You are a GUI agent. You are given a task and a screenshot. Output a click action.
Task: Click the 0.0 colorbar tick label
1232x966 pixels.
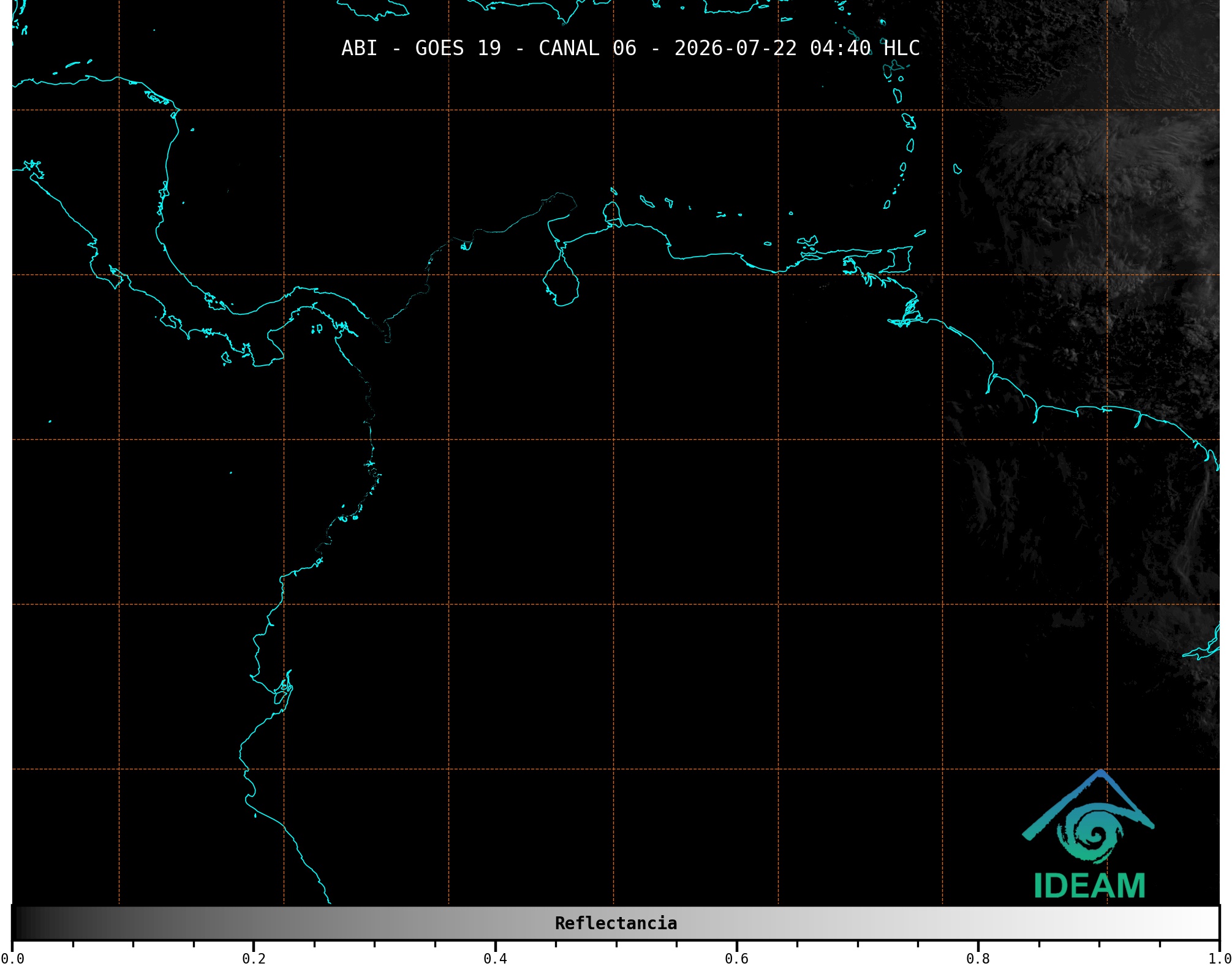pyautogui.click(x=12, y=959)
